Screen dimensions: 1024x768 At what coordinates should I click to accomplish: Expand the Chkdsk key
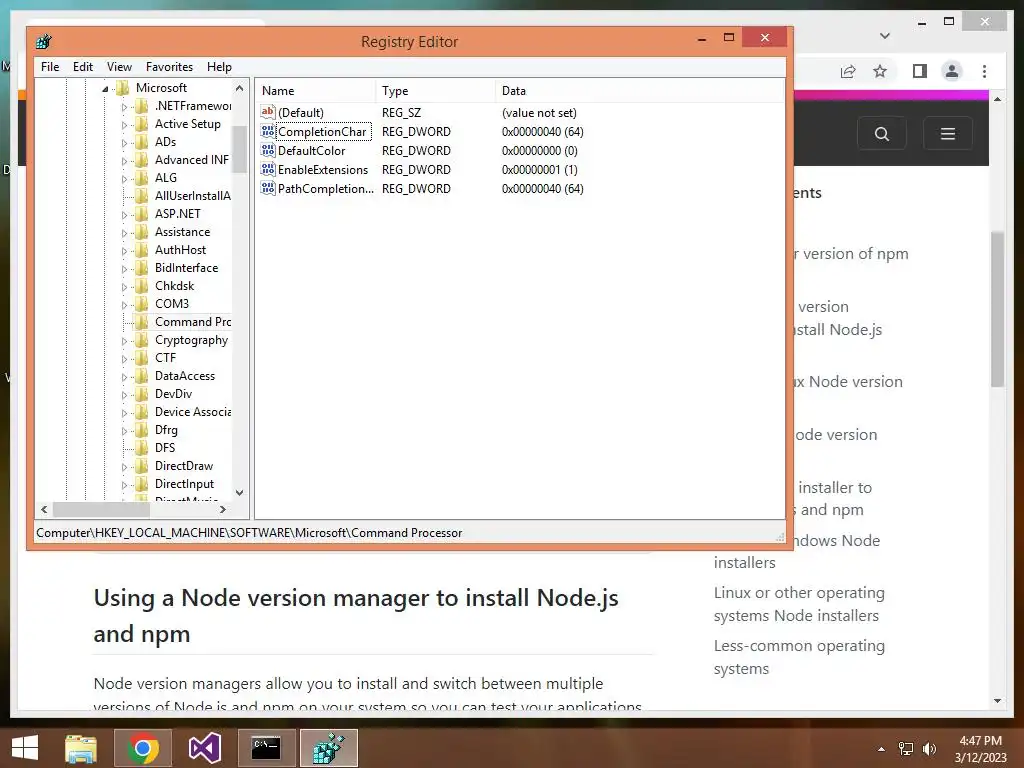[x=124, y=286]
